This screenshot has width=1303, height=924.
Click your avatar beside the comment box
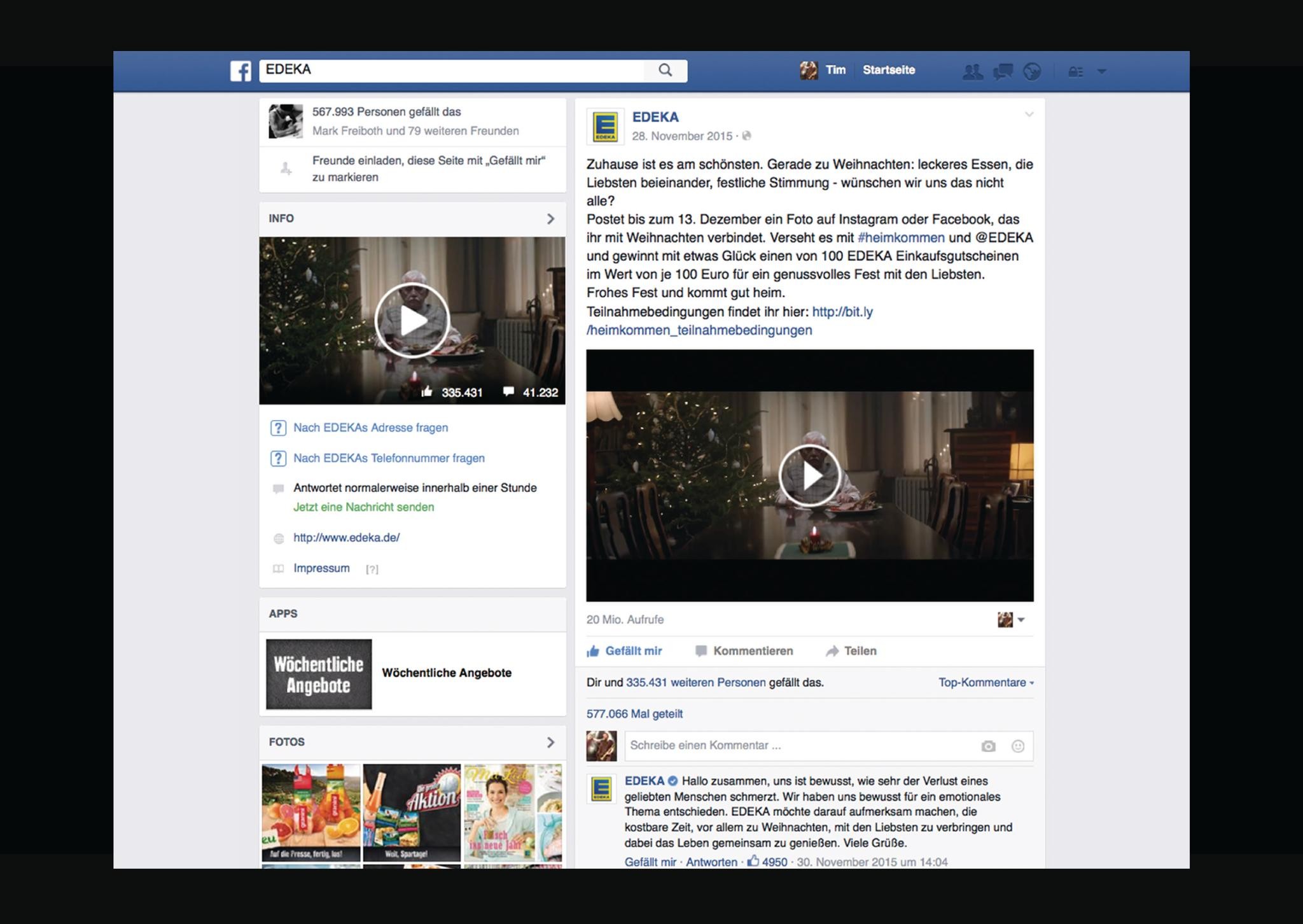point(601,746)
